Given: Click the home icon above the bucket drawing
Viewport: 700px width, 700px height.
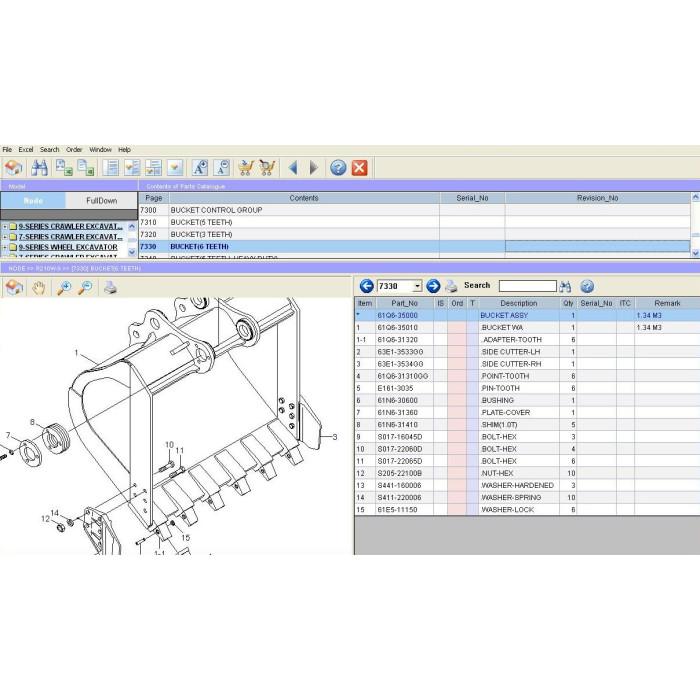Looking at the screenshot, I should click(14, 288).
